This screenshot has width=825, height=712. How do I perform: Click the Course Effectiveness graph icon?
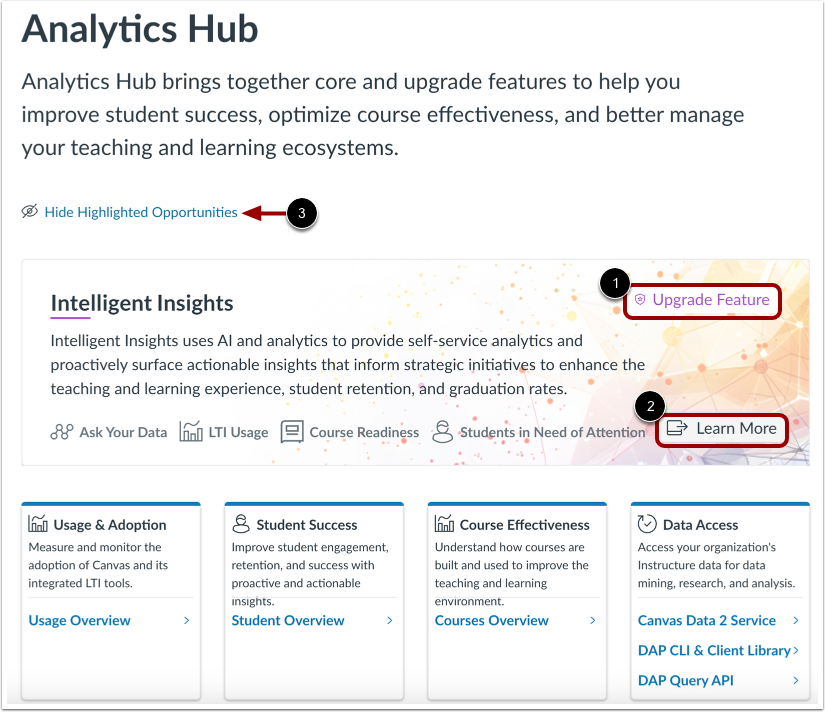[444, 523]
